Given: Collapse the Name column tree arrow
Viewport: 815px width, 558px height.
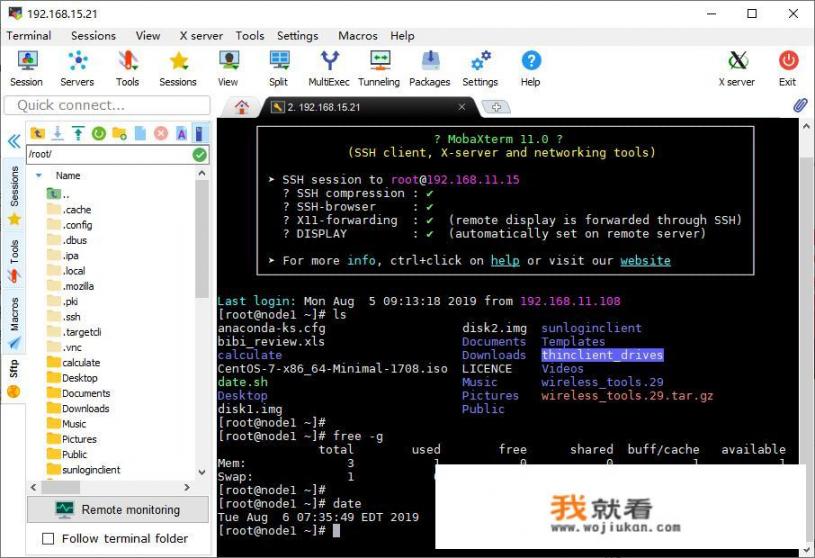Looking at the screenshot, I should click(38, 176).
